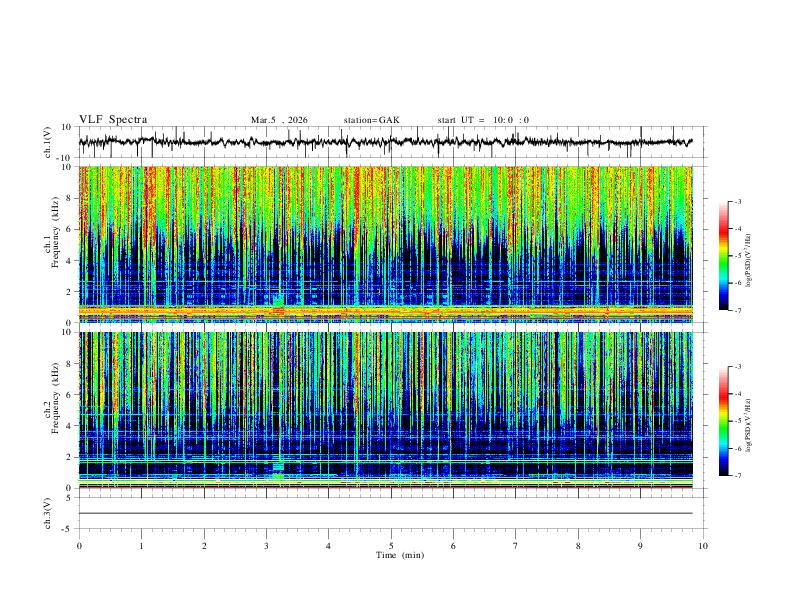Click inside the ch.2 spectrogram panel

(386, 410)
